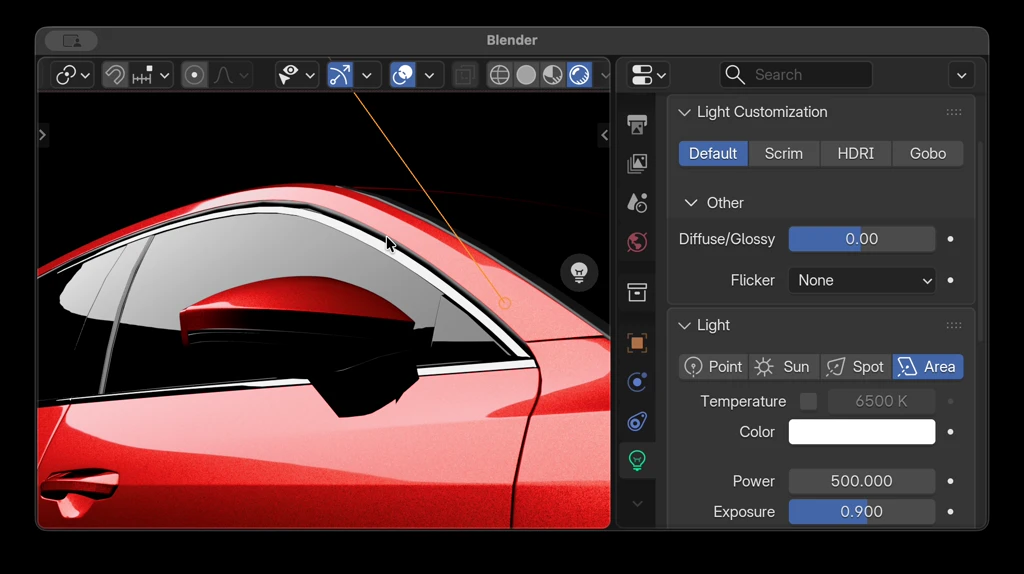This screenshot has height=574, width=1024.
Task: Toggle the show gizmo button
Action: click(340, 75)
